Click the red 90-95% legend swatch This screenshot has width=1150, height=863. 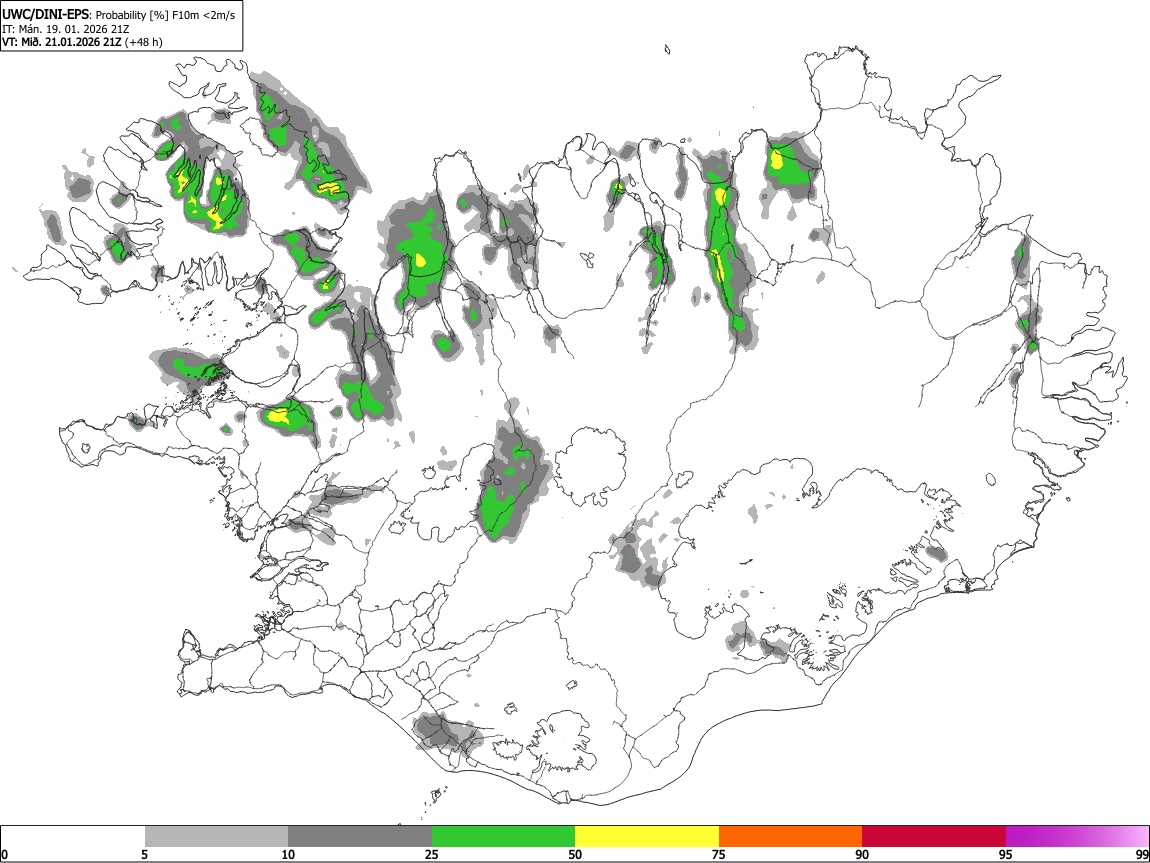[x=934, y=837]
